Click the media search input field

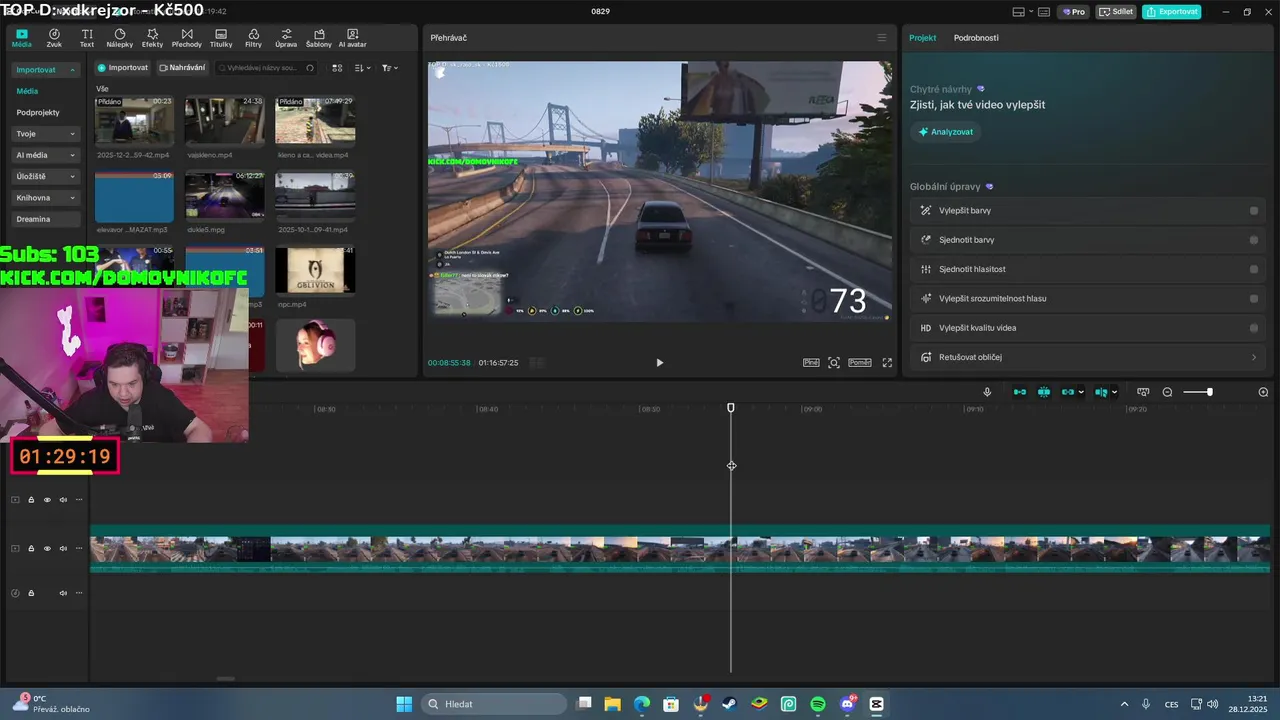[x=264, y=68]
